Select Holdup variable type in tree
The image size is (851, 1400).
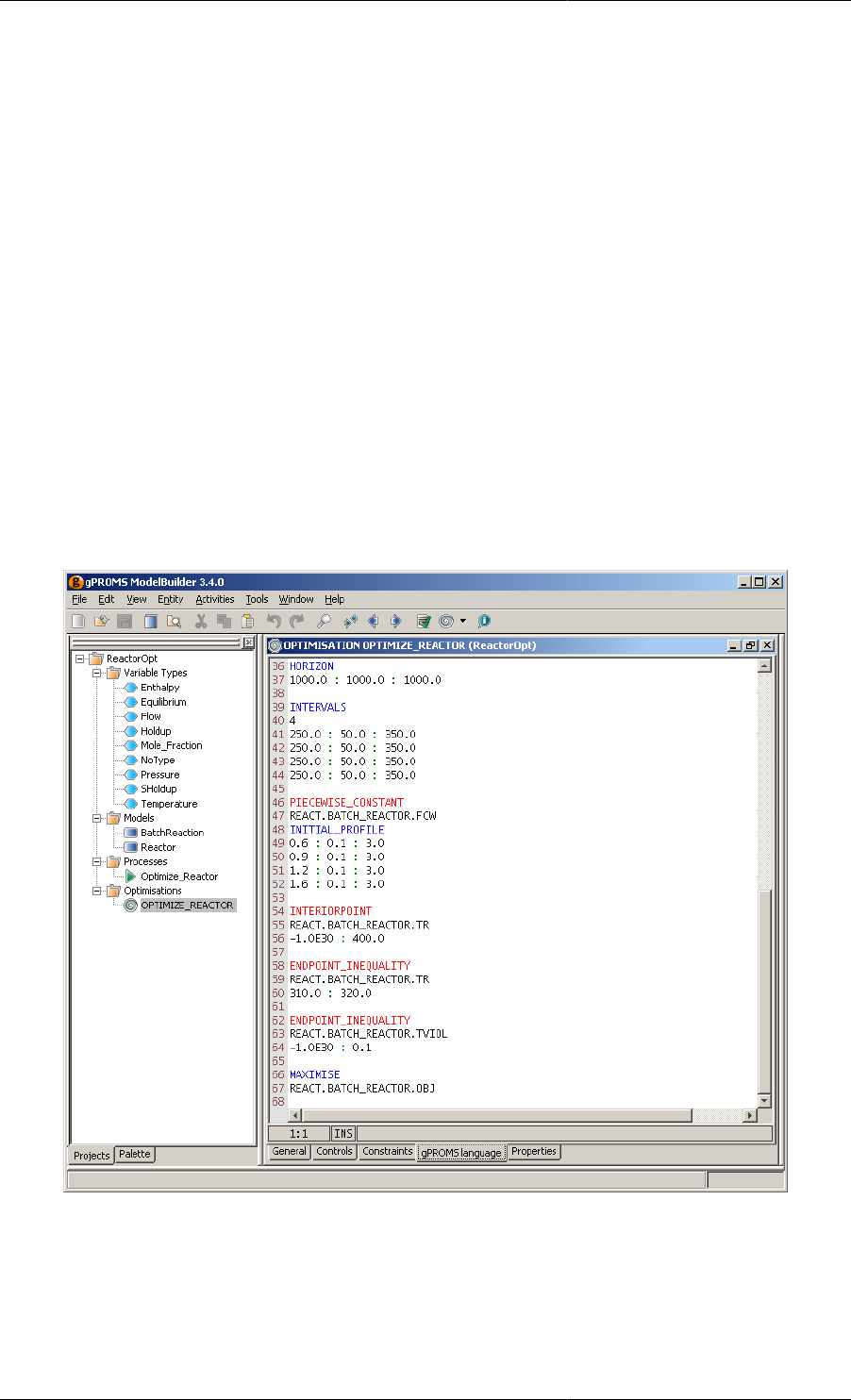(156, 731)
